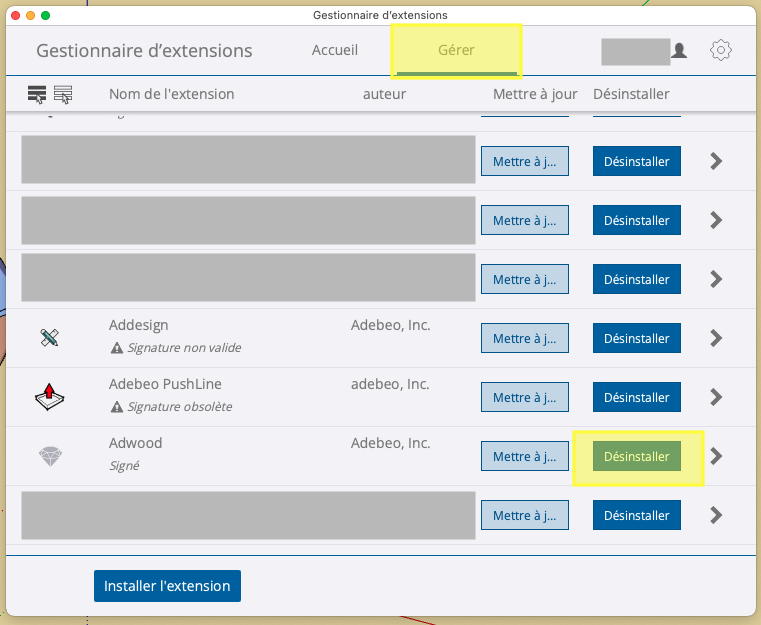Expand details chevron for Adebeo PushLine
This screenshot has height=625, width=761.
[x=716, y=397]
